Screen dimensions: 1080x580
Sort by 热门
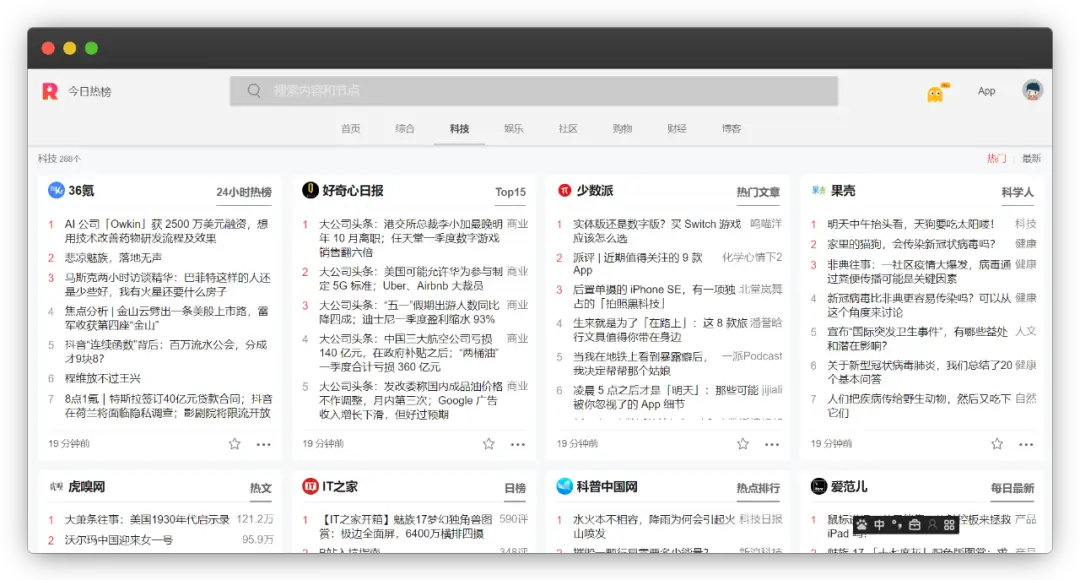tap(996, 158)
